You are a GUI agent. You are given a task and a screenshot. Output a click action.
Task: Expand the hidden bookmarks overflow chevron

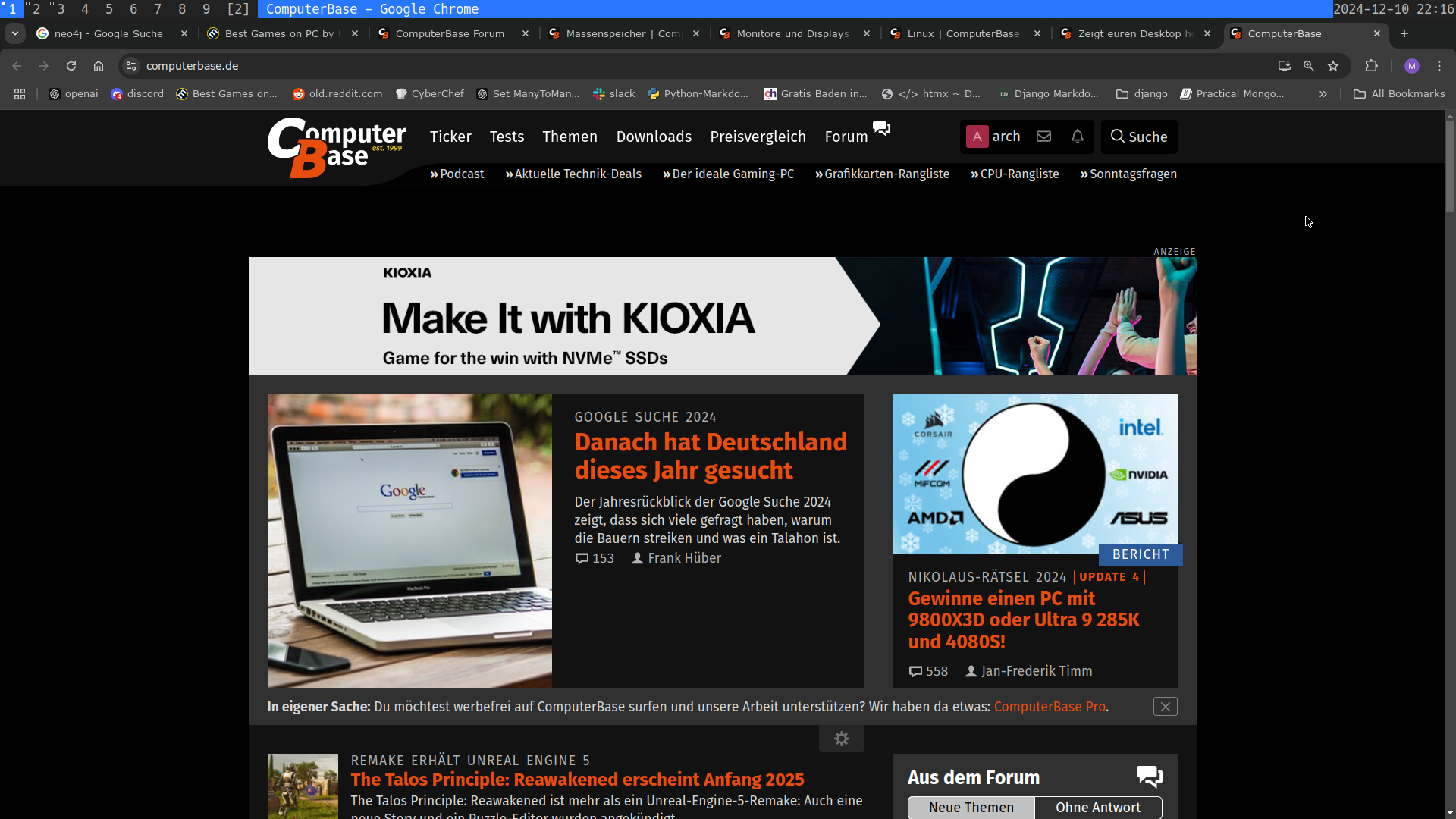point(1323,94)
